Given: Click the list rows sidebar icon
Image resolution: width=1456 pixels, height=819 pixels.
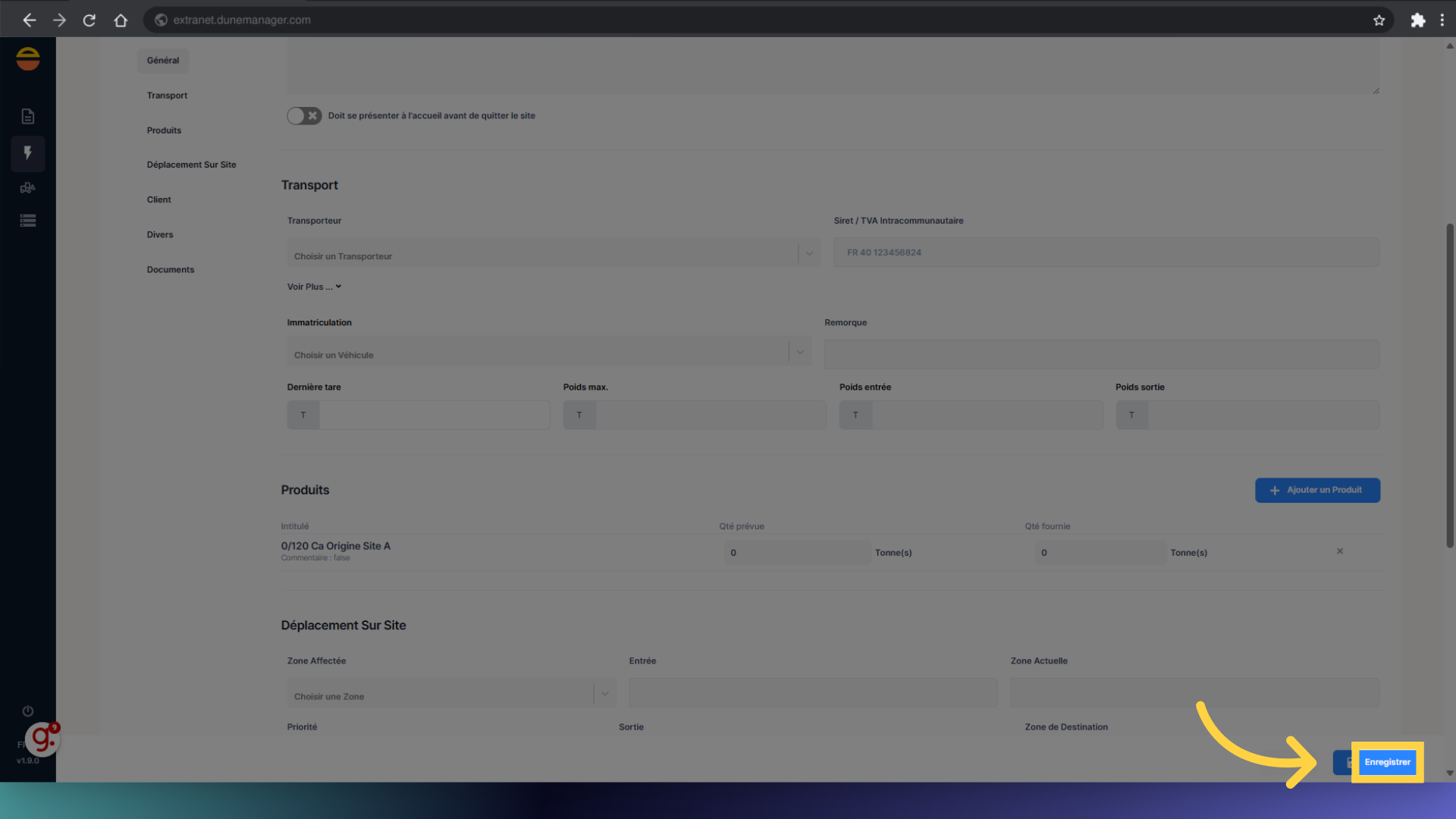Looking at the screenshot, I should 28,221.
